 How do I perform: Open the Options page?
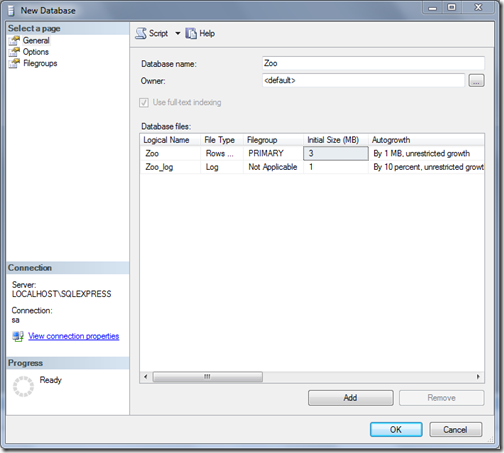coord(36,52)
